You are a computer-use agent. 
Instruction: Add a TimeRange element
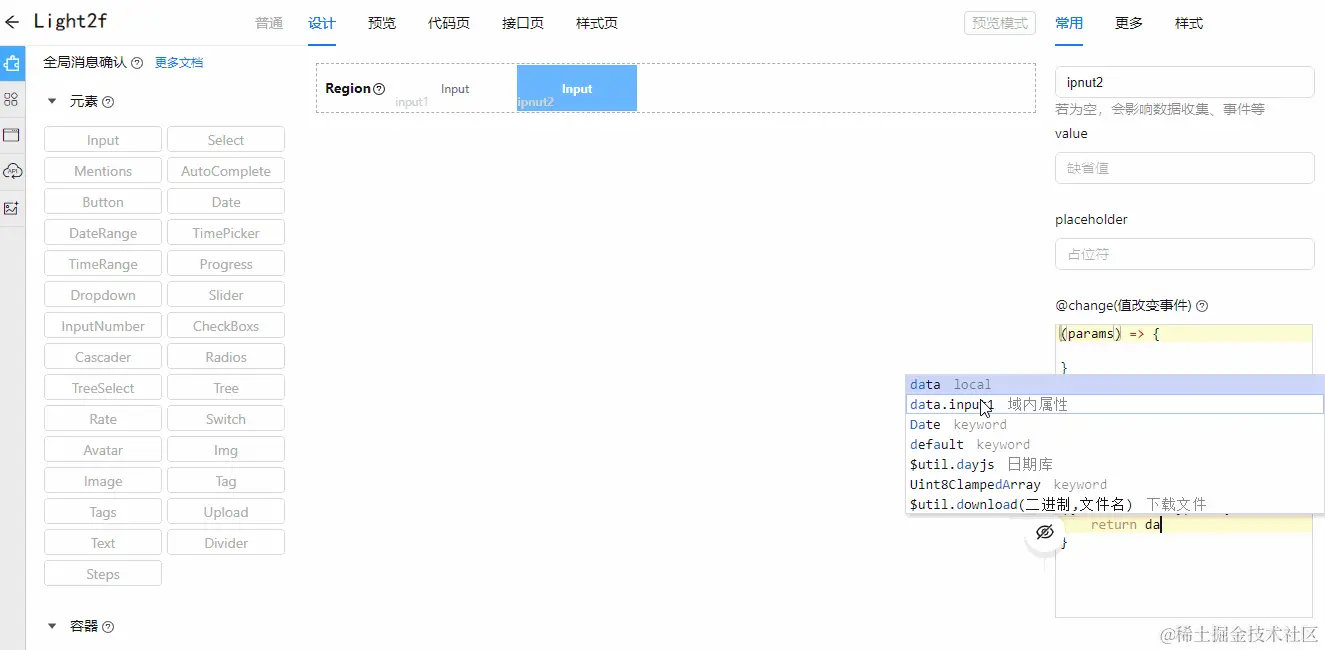(103, 264)
